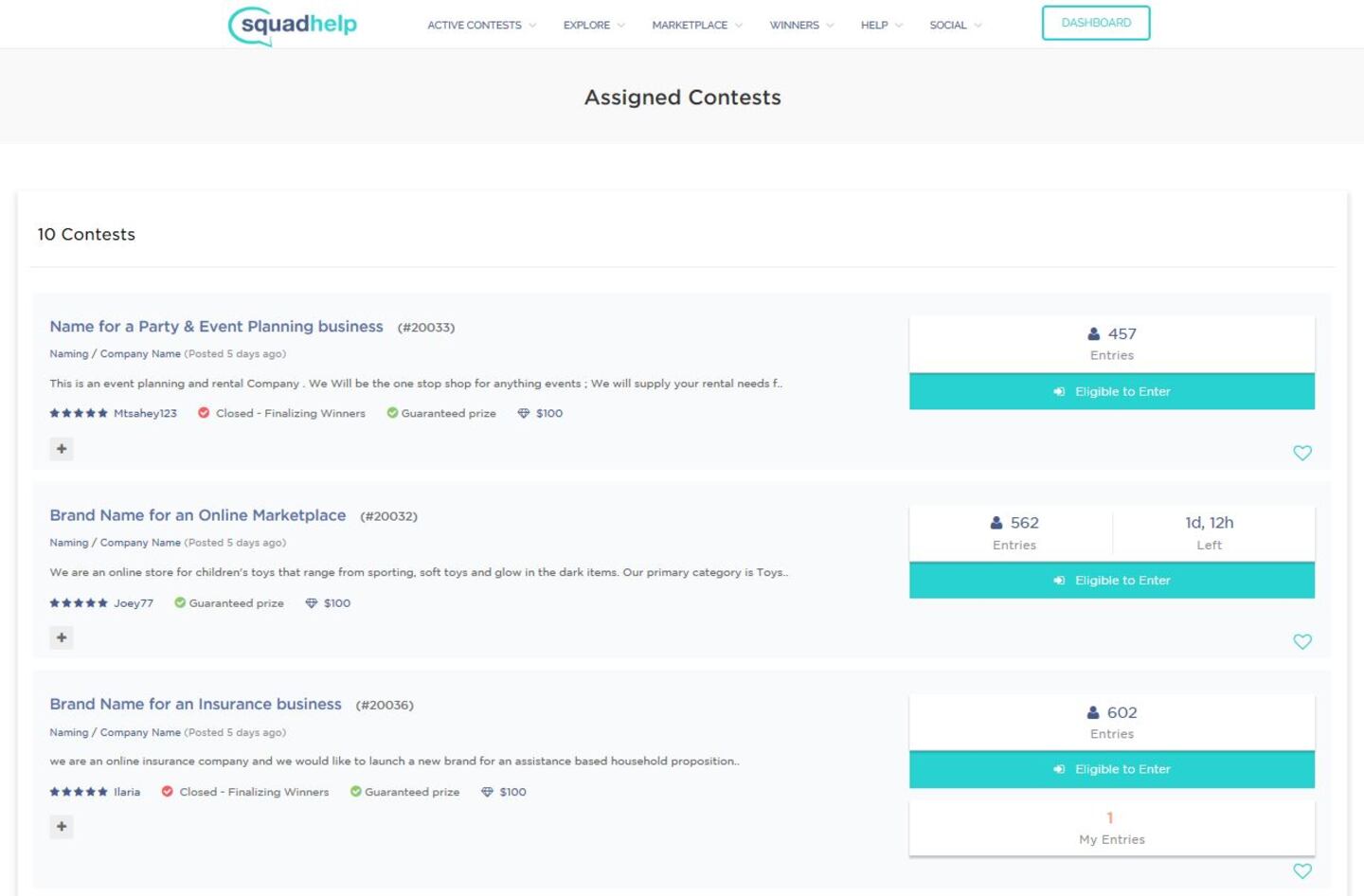
Task: Open the Social menu
Action: click(x=955, y=26)
